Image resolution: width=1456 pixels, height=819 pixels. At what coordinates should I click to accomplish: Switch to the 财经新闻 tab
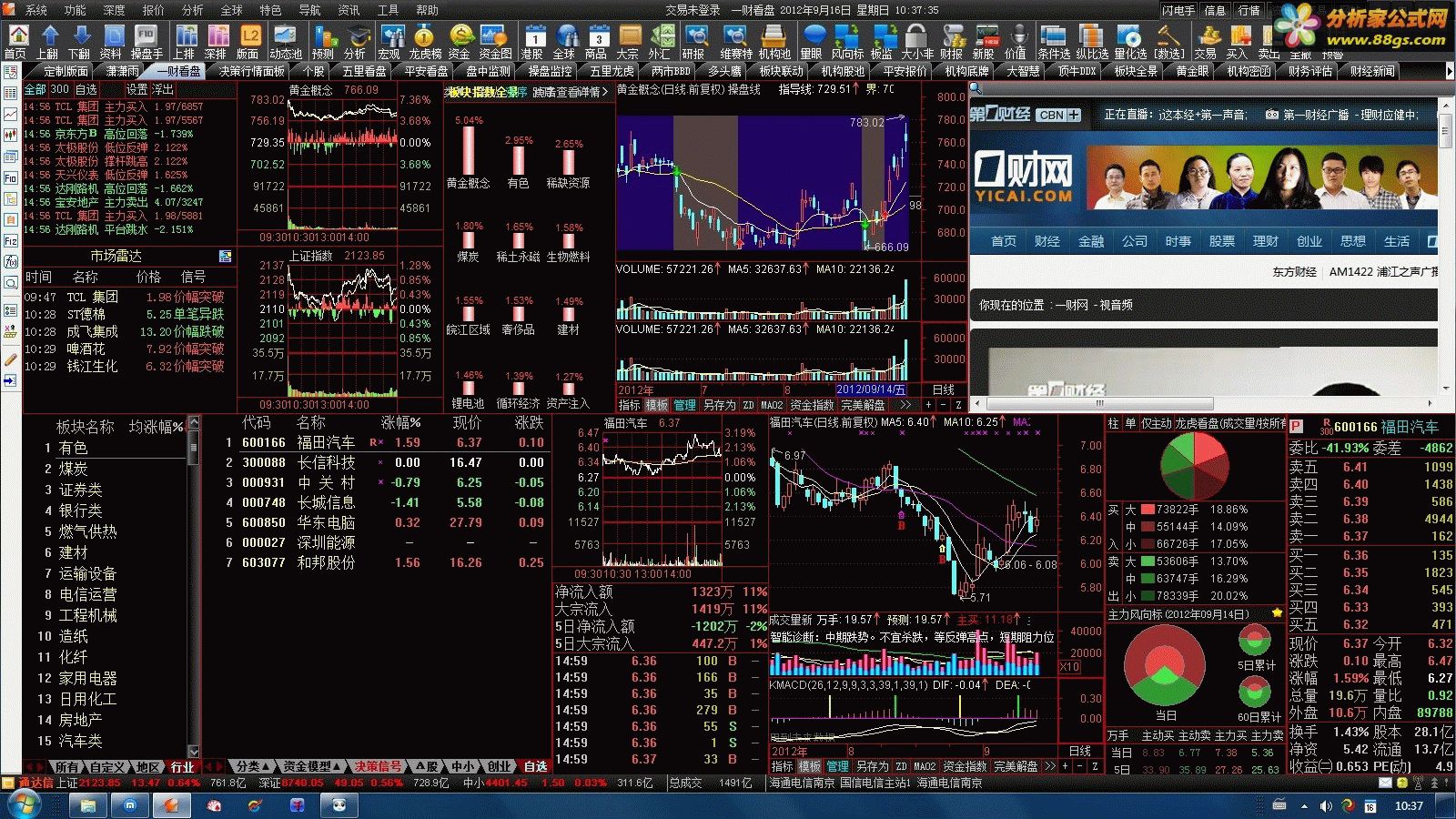click(x=1372, y=71)
